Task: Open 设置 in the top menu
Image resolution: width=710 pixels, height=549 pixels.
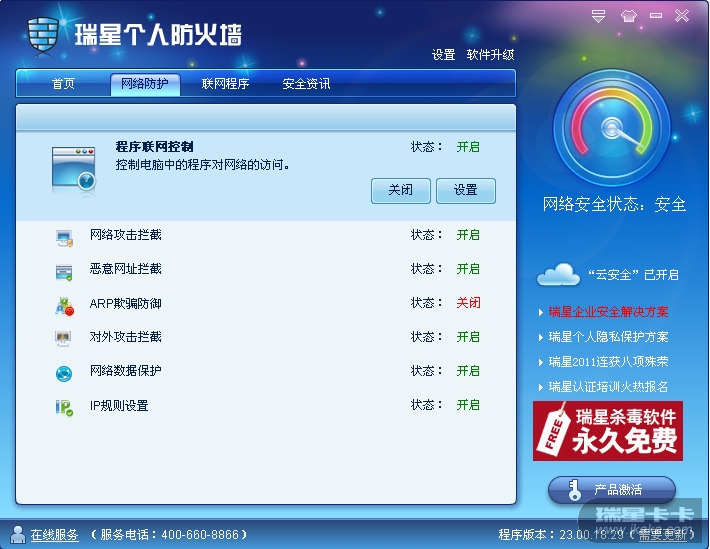Action: (443, 55)
